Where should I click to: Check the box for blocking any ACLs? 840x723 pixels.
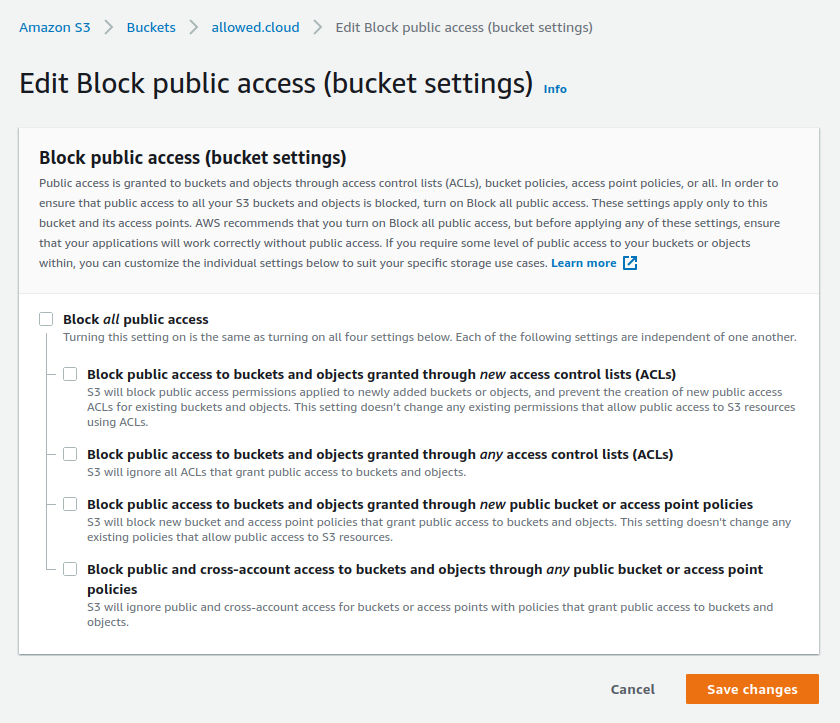pyautogui.click(x=70, y=454)
